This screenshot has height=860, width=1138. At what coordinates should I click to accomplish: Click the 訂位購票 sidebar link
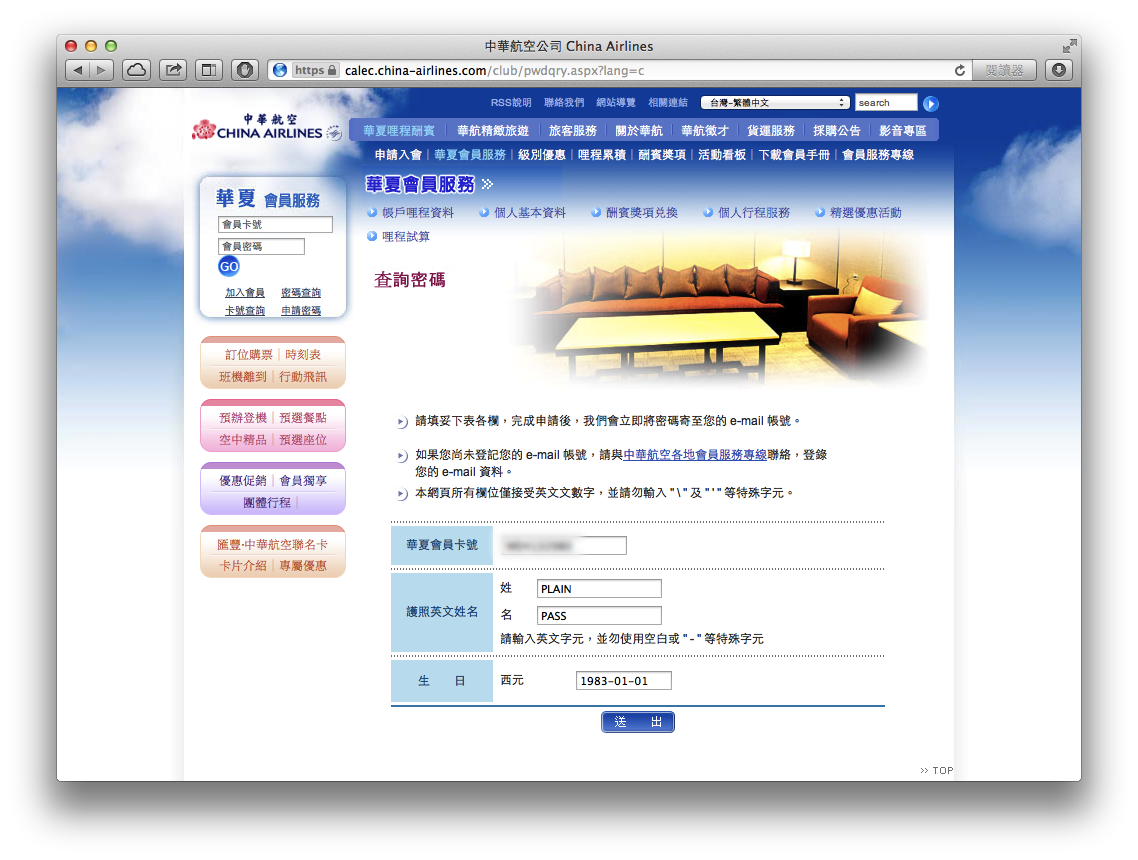coord(248,355)
